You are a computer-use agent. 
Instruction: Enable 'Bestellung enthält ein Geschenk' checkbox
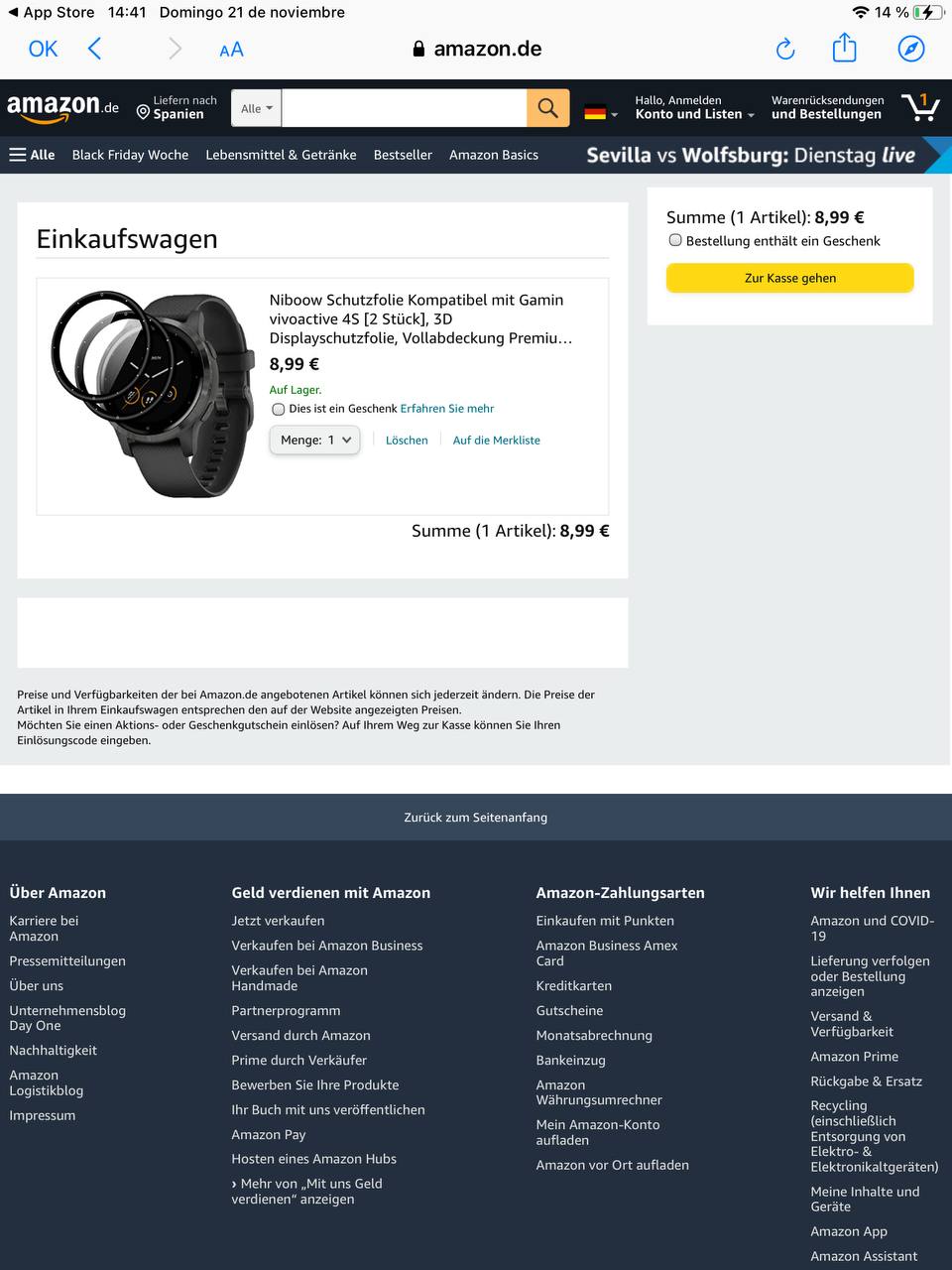pyautogui.click(x=675, y=240)
